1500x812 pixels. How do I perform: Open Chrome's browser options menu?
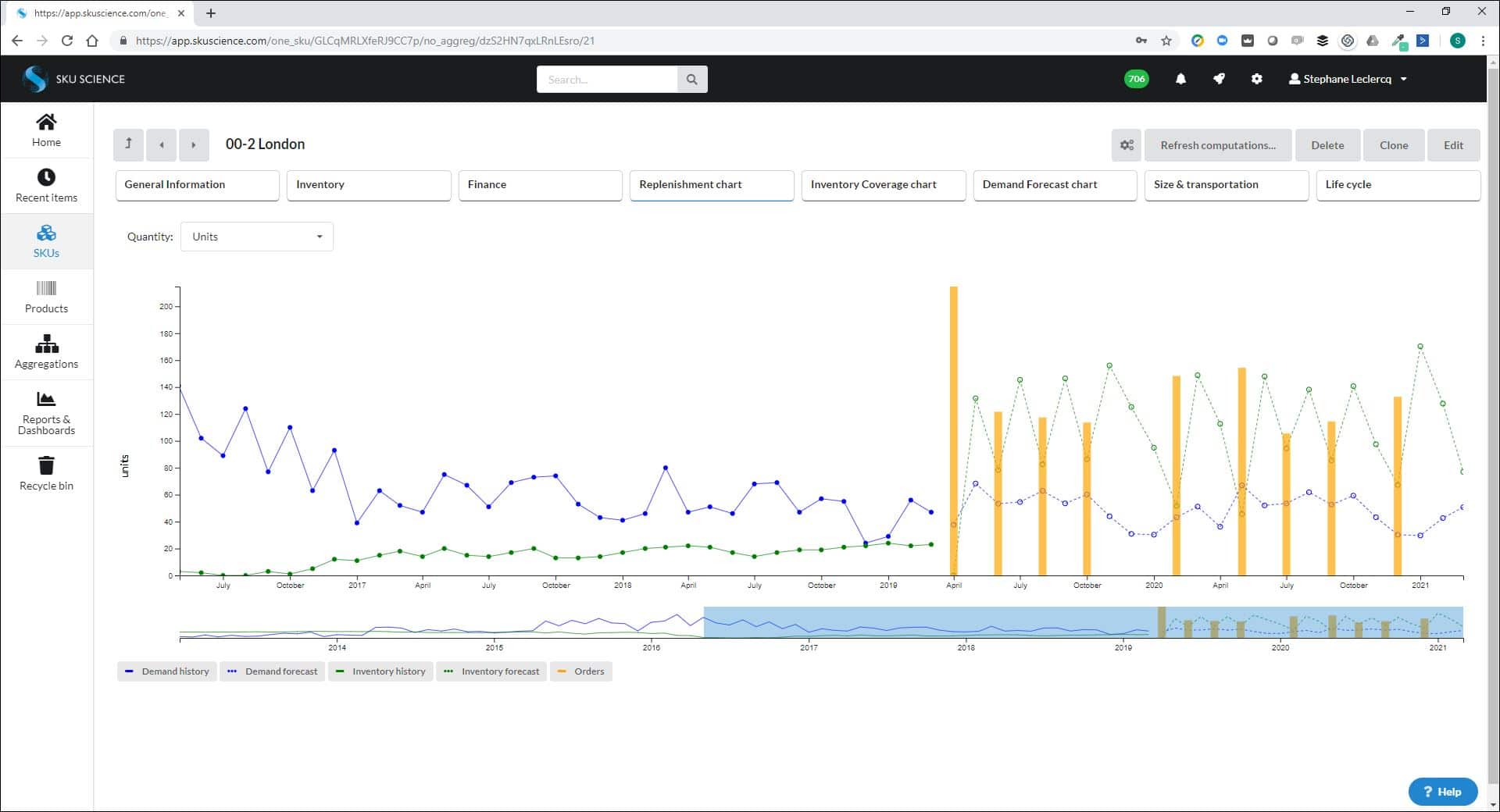point(1484,41)
